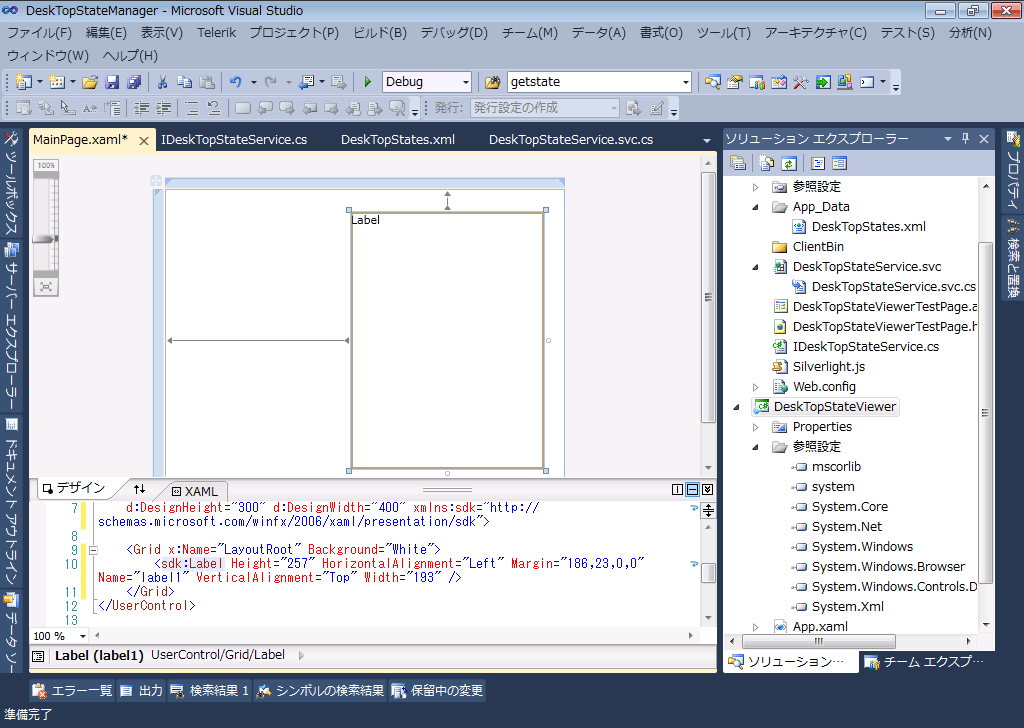Pin the Solution Explorer panel

(x=965, y=138)
